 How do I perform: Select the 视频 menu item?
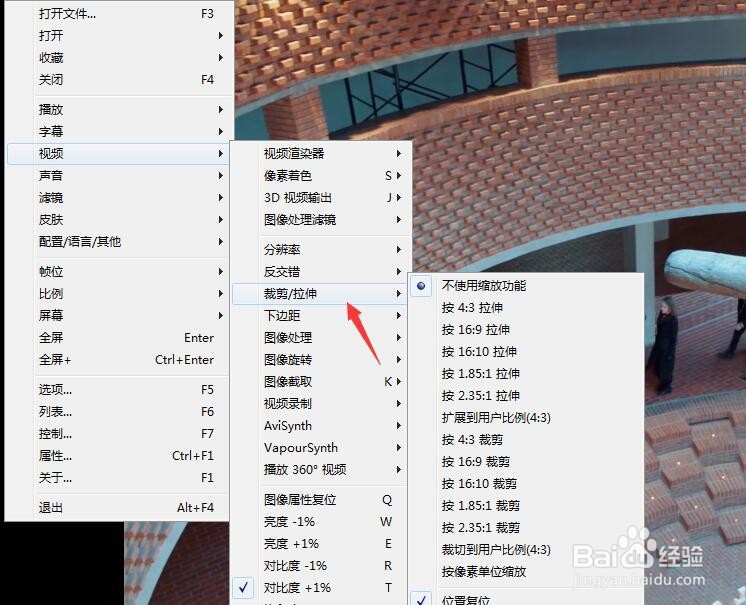click(x=118, y=154)
